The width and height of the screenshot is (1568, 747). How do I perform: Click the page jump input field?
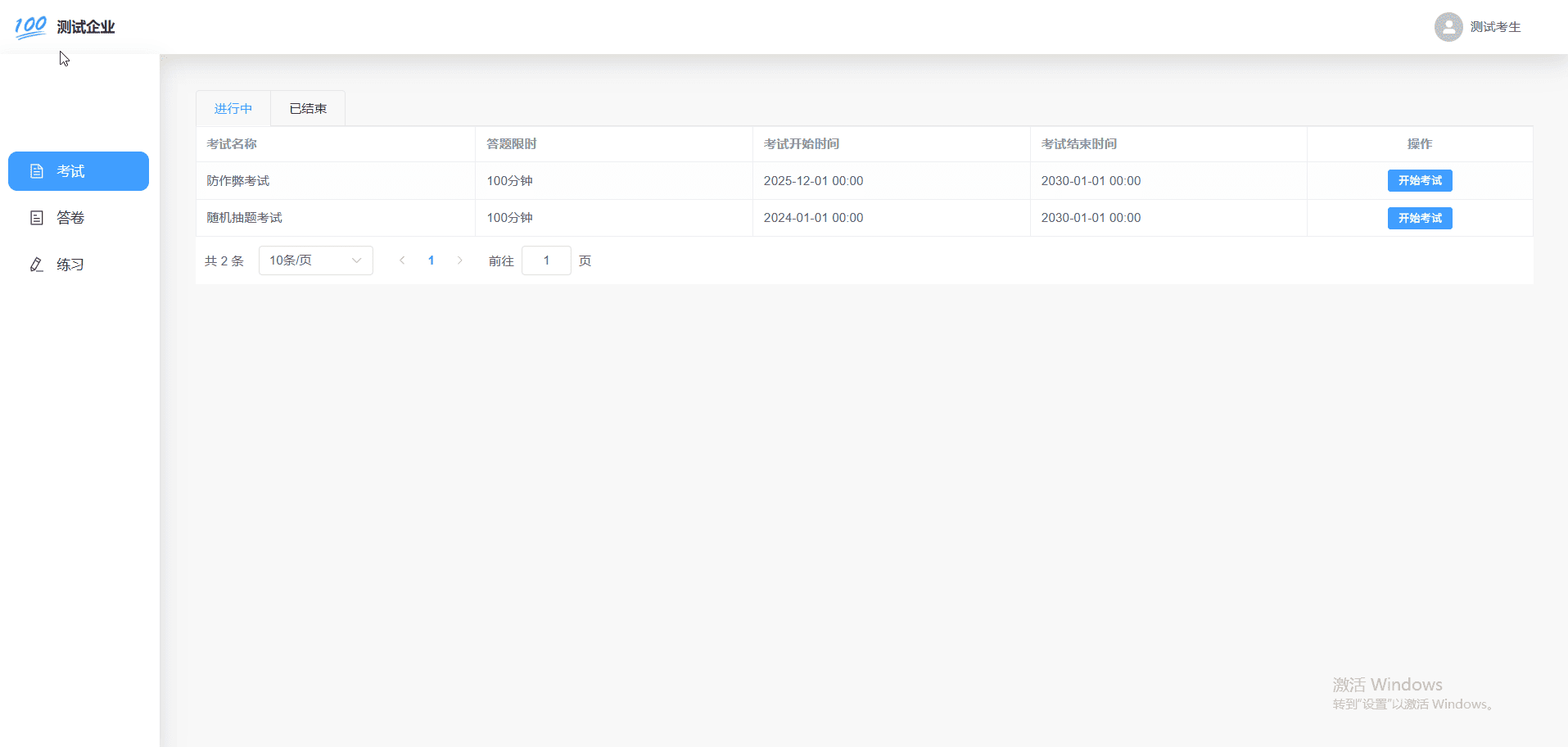546,260
